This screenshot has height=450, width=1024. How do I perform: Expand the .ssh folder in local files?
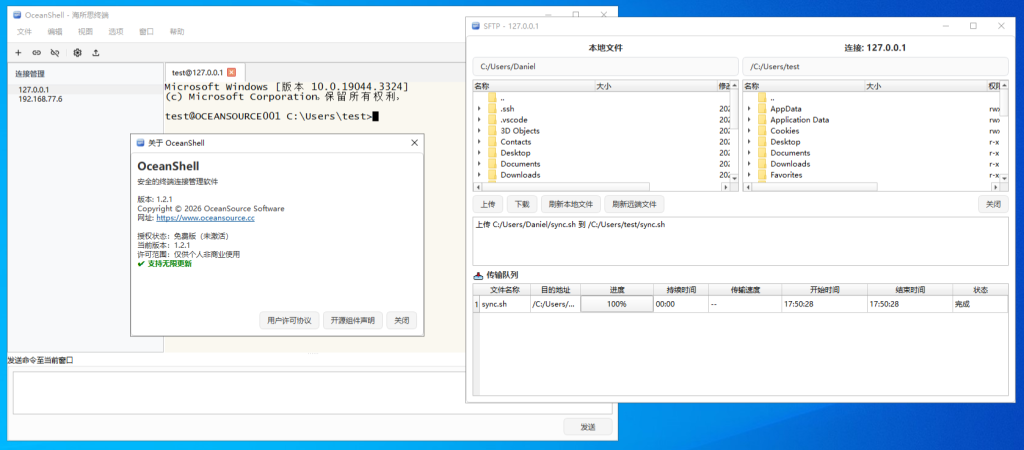(x=479, y=109)
